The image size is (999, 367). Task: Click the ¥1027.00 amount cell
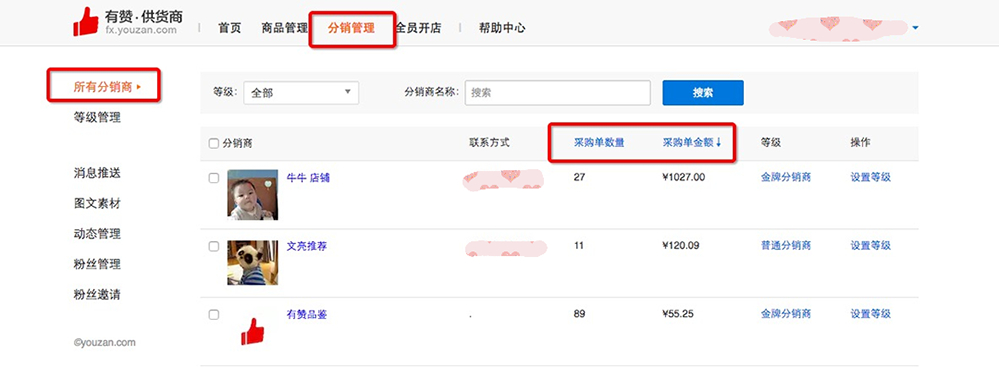pyautogui.click(x=684, y=177)
